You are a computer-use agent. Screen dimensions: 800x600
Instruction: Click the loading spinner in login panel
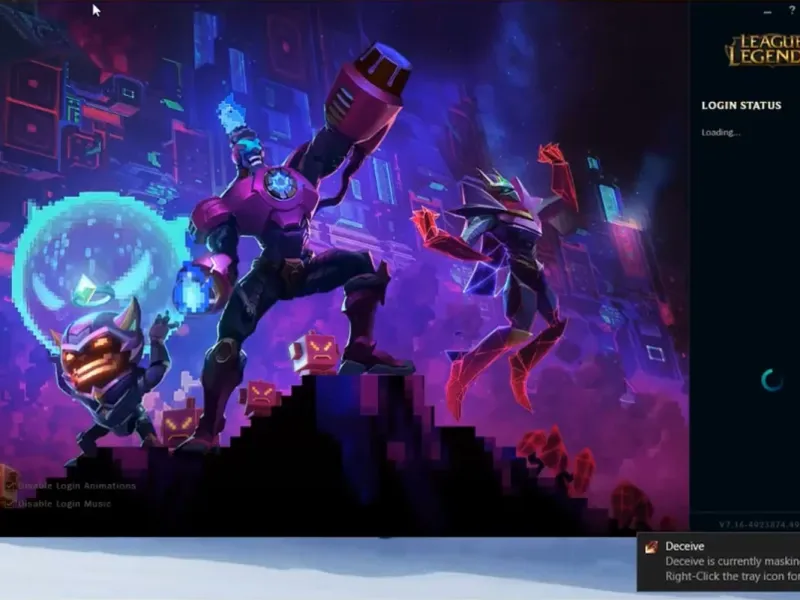coord(772,380)
